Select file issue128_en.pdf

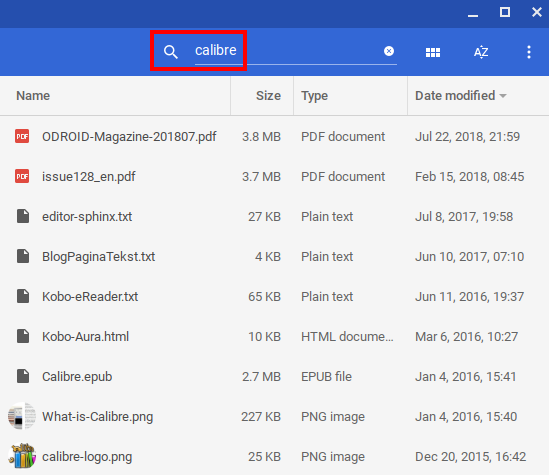click(x=89, y=176)
